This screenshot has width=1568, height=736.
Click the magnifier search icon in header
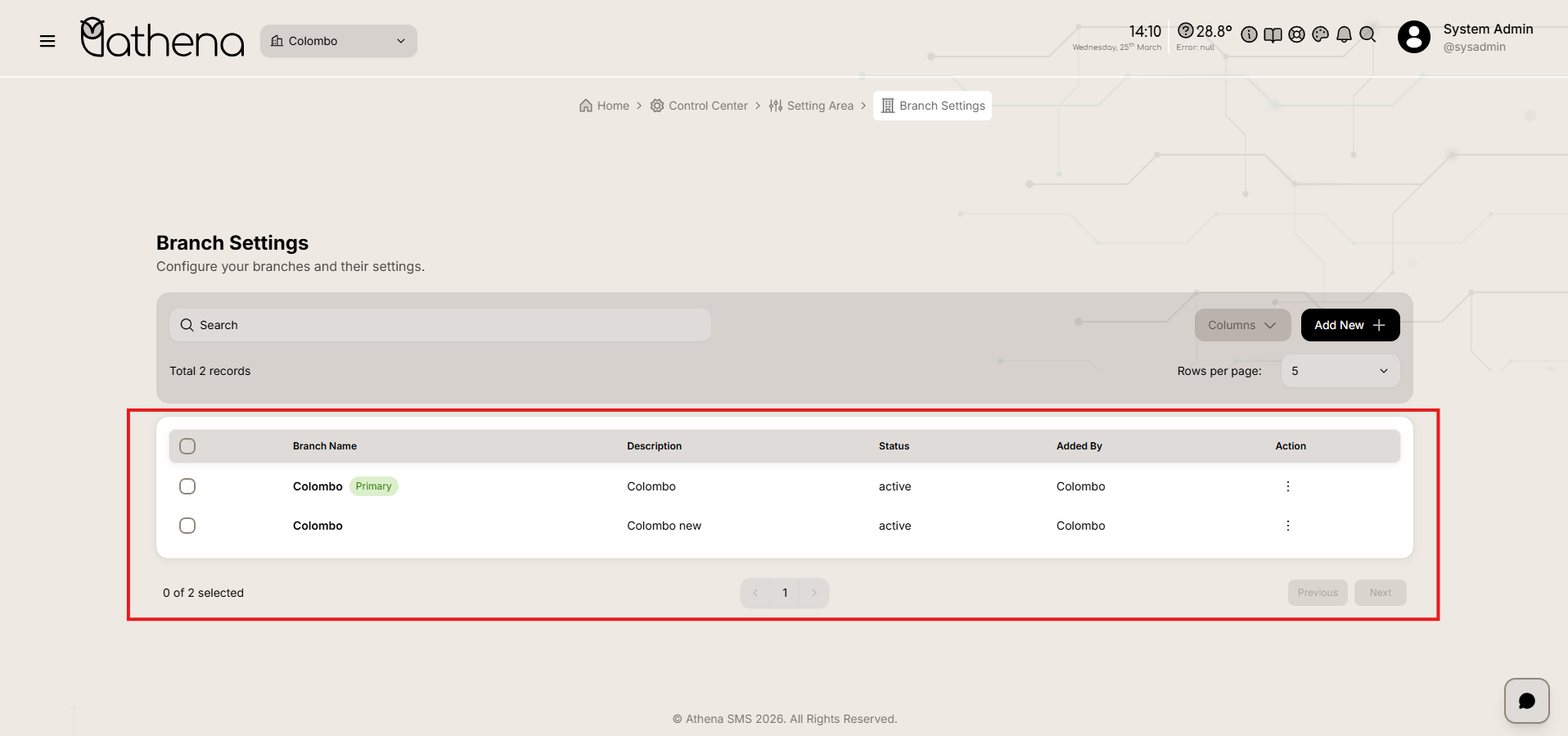click(x=1367, y=34)
